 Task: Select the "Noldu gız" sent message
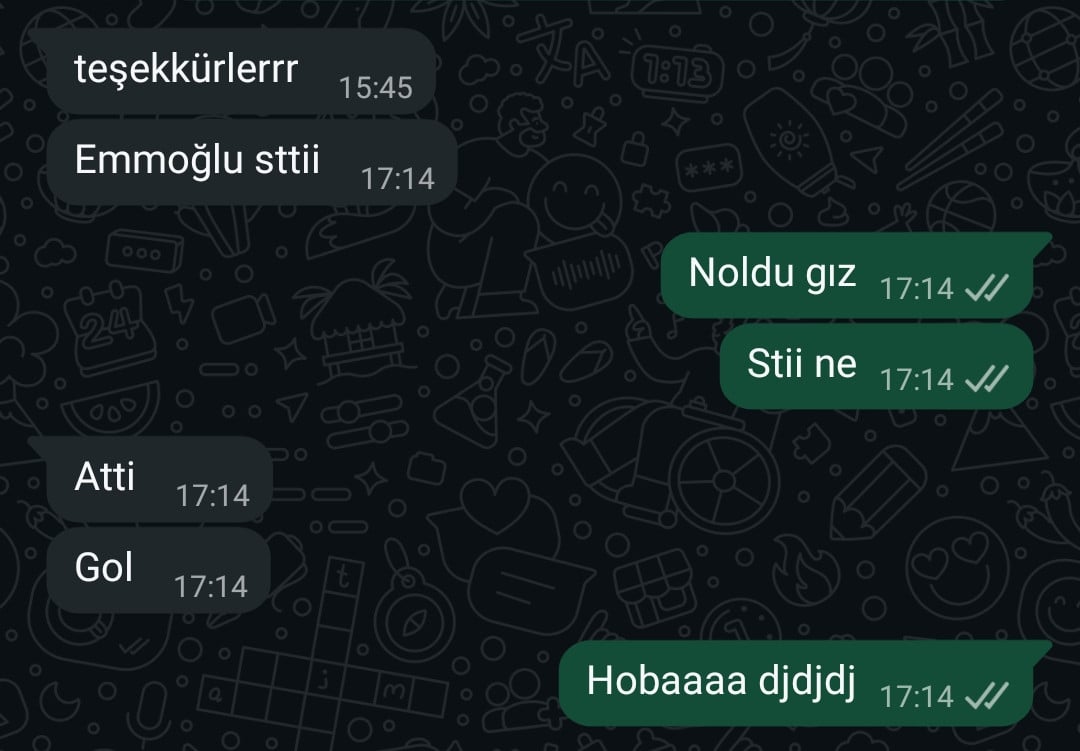[847, 275]
